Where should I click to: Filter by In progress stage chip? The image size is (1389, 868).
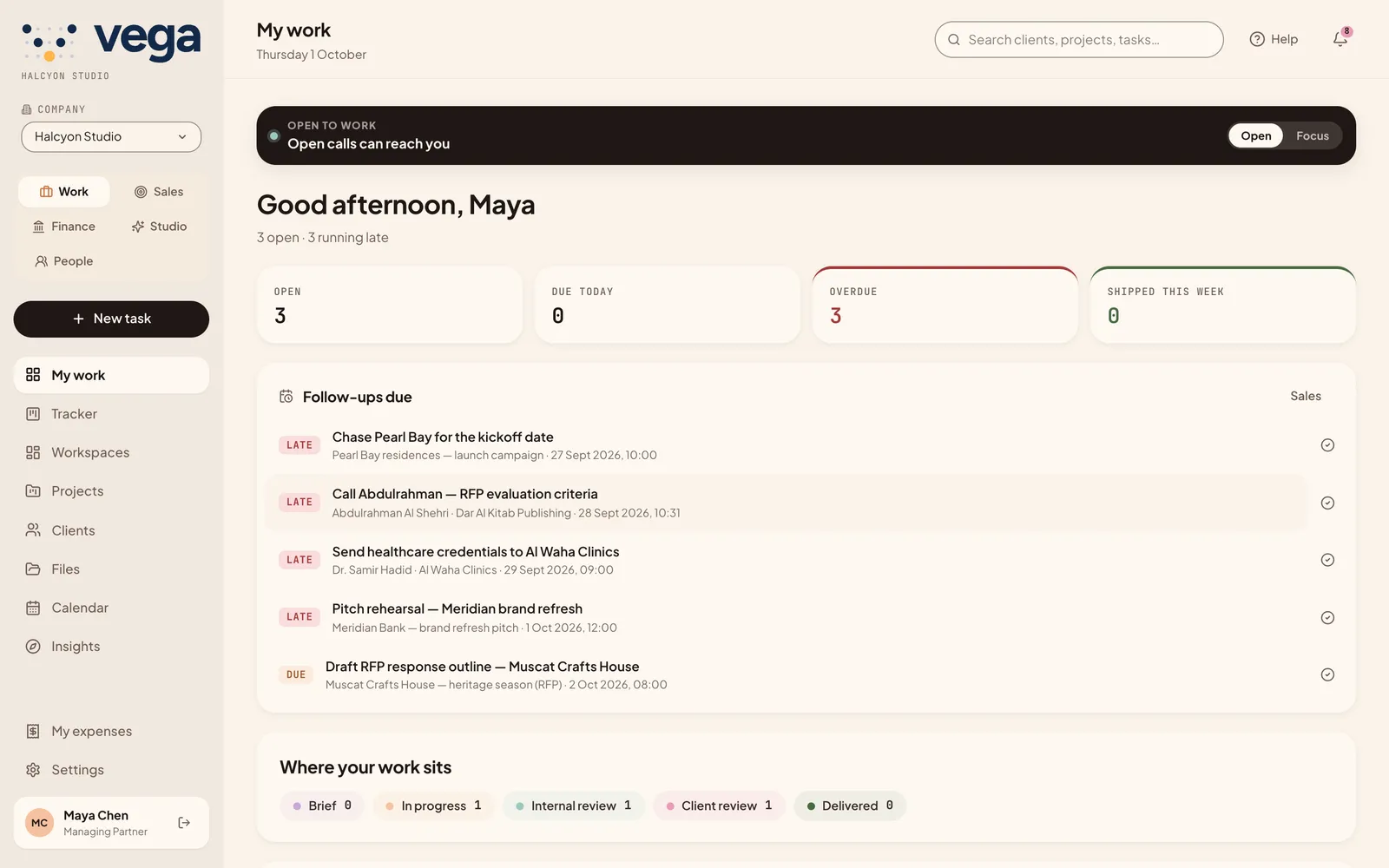tap(433, 806)
